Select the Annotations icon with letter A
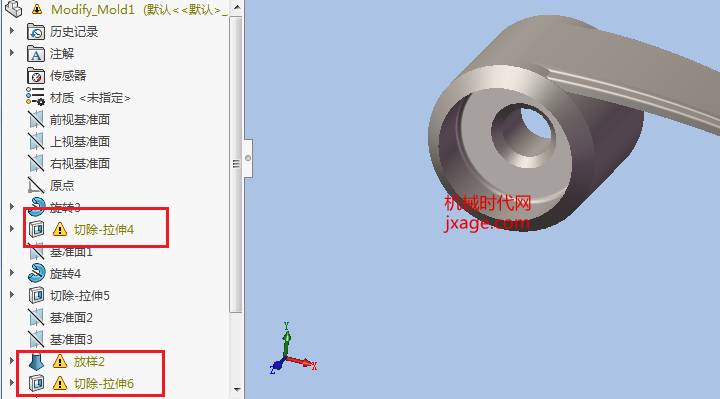720x399 pixels. click(x=36, y=54)
